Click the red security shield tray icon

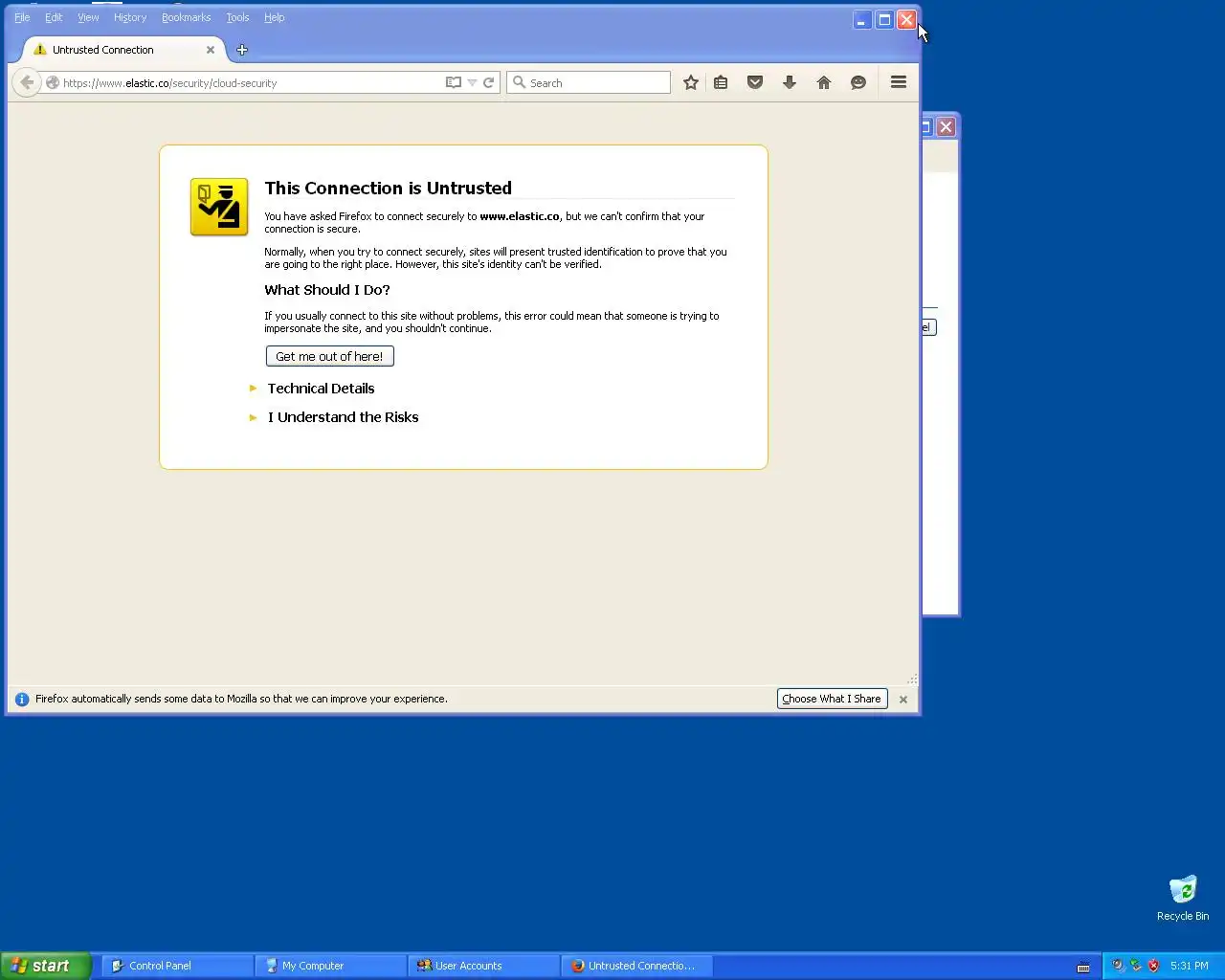[x=1153, y=966]
